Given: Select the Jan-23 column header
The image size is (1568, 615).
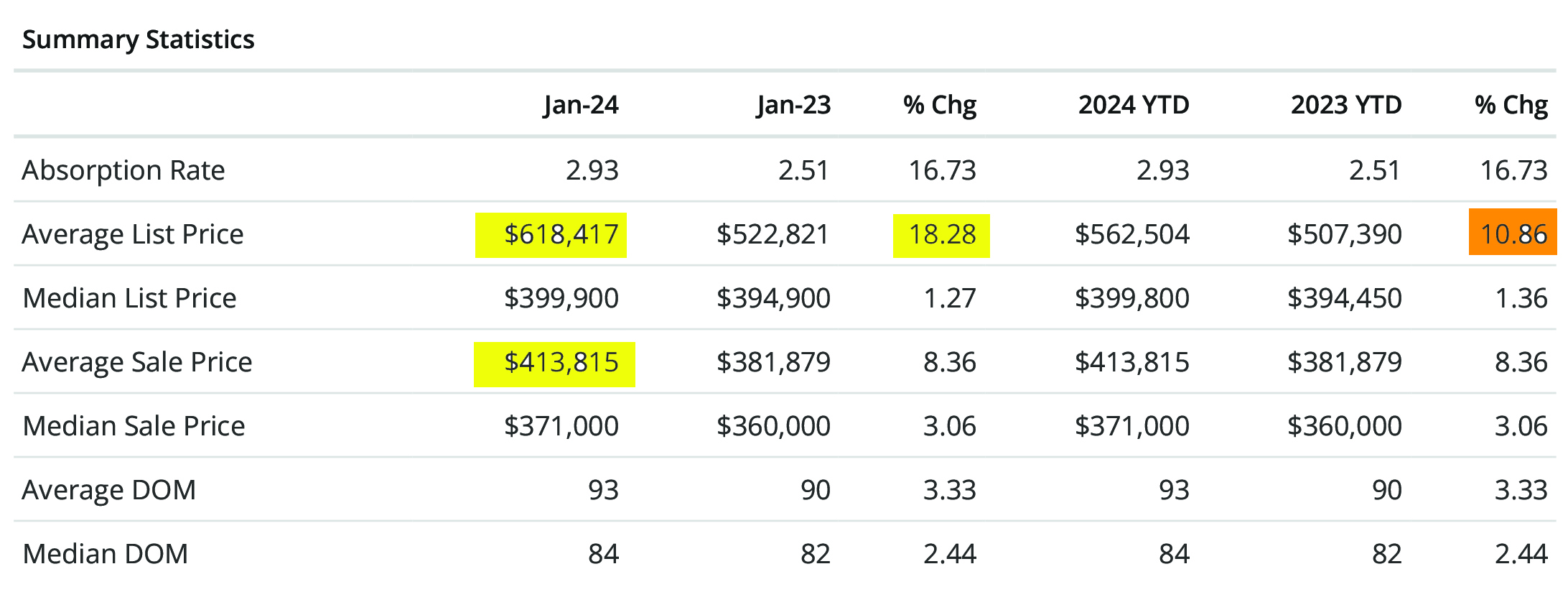Looking at the screenshot, I should 793,105.
